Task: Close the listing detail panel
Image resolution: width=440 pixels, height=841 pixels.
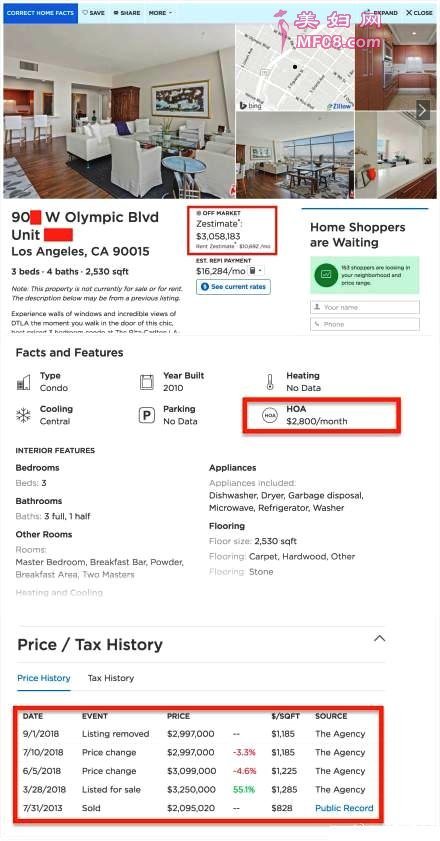Action: tap(419, 13)
